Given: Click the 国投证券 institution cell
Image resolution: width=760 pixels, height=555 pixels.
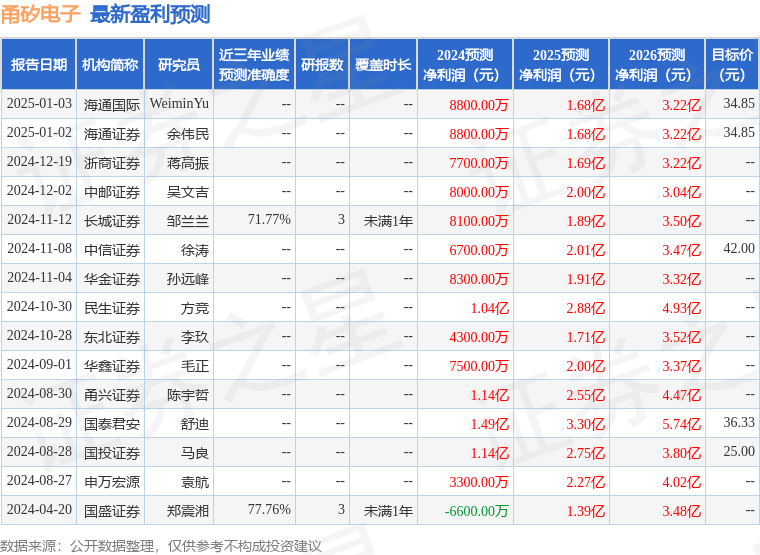Looking at the screenshot, I should [112, 454].
